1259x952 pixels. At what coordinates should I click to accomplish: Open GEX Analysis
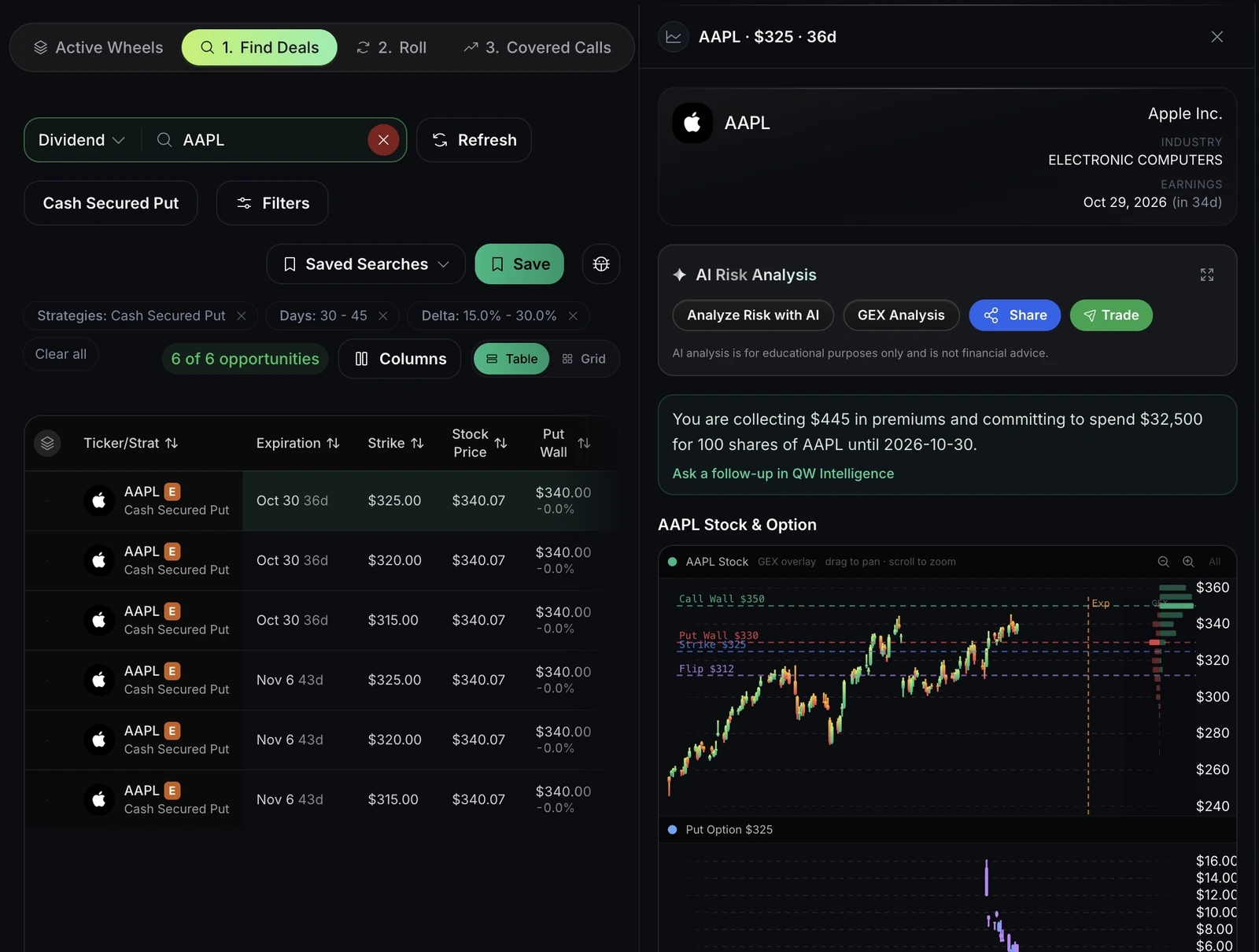click(x=901, y=315)
